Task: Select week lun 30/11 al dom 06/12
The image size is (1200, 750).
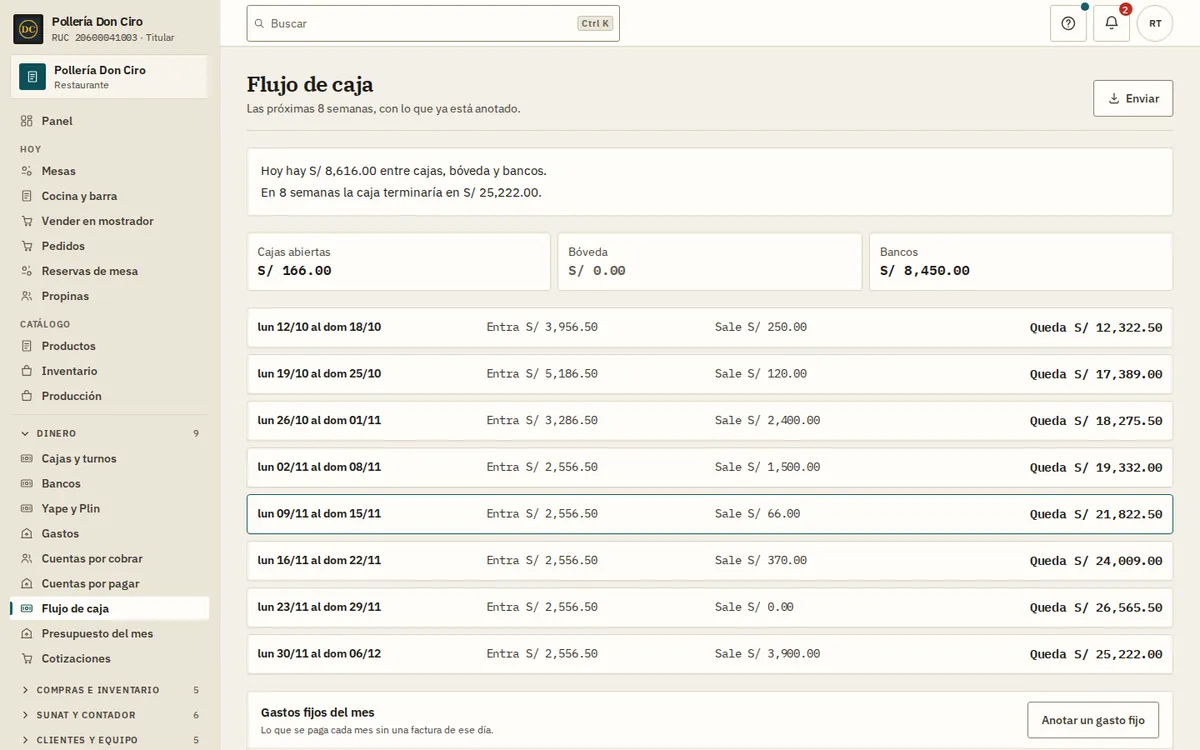Action: click(710, 654)
